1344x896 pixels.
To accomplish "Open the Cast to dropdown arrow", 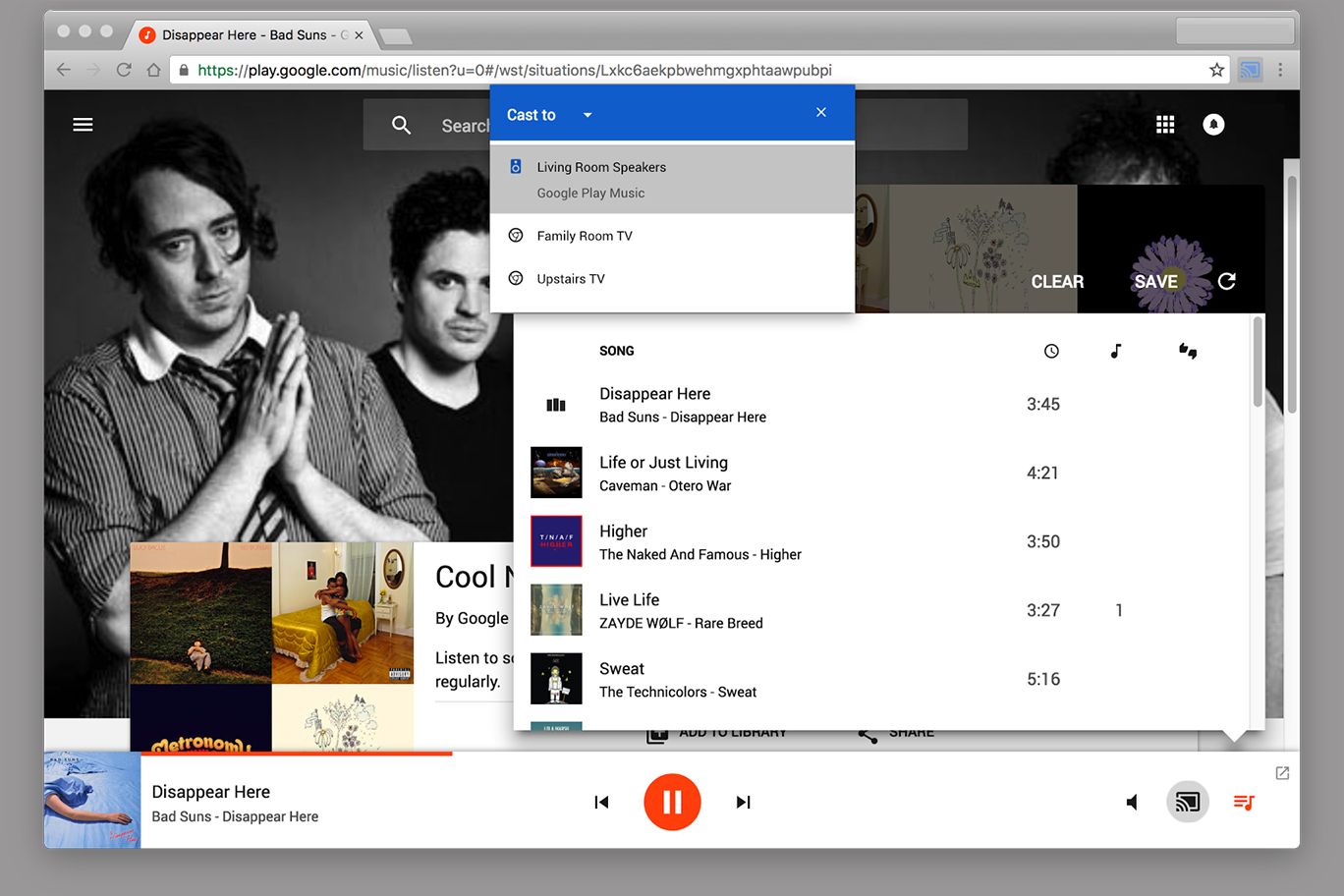I will (587, 114).
